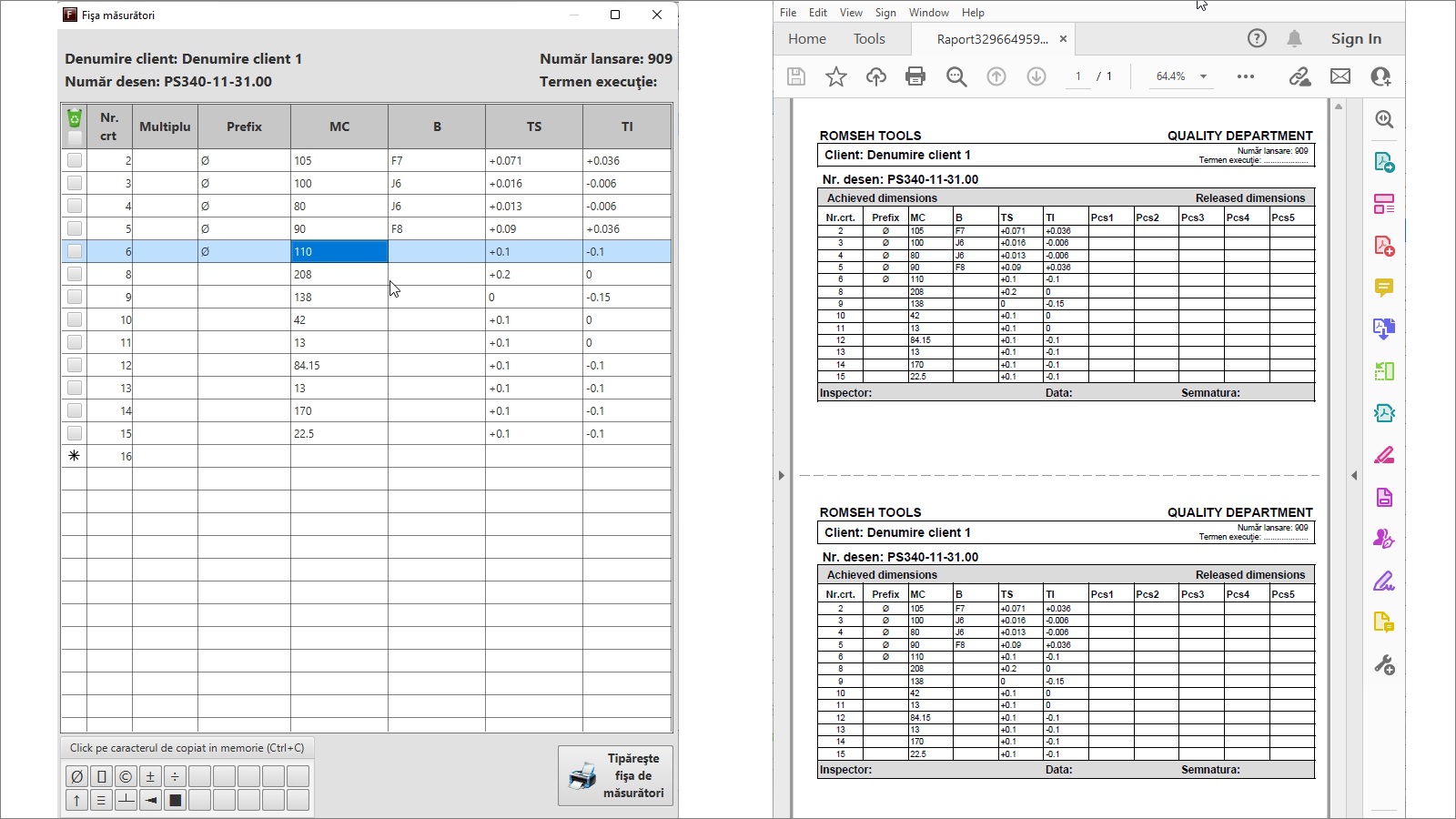Click Sign In
Viewport: 1456px width, 819px height.
click(x=1356, y=38)
